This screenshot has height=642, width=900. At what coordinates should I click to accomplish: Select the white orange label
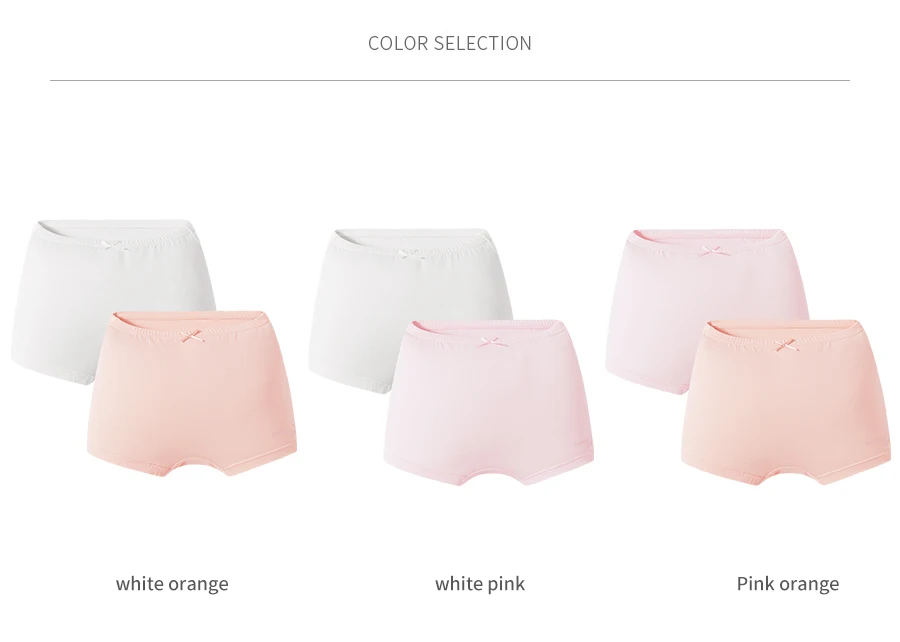(172, 584)
